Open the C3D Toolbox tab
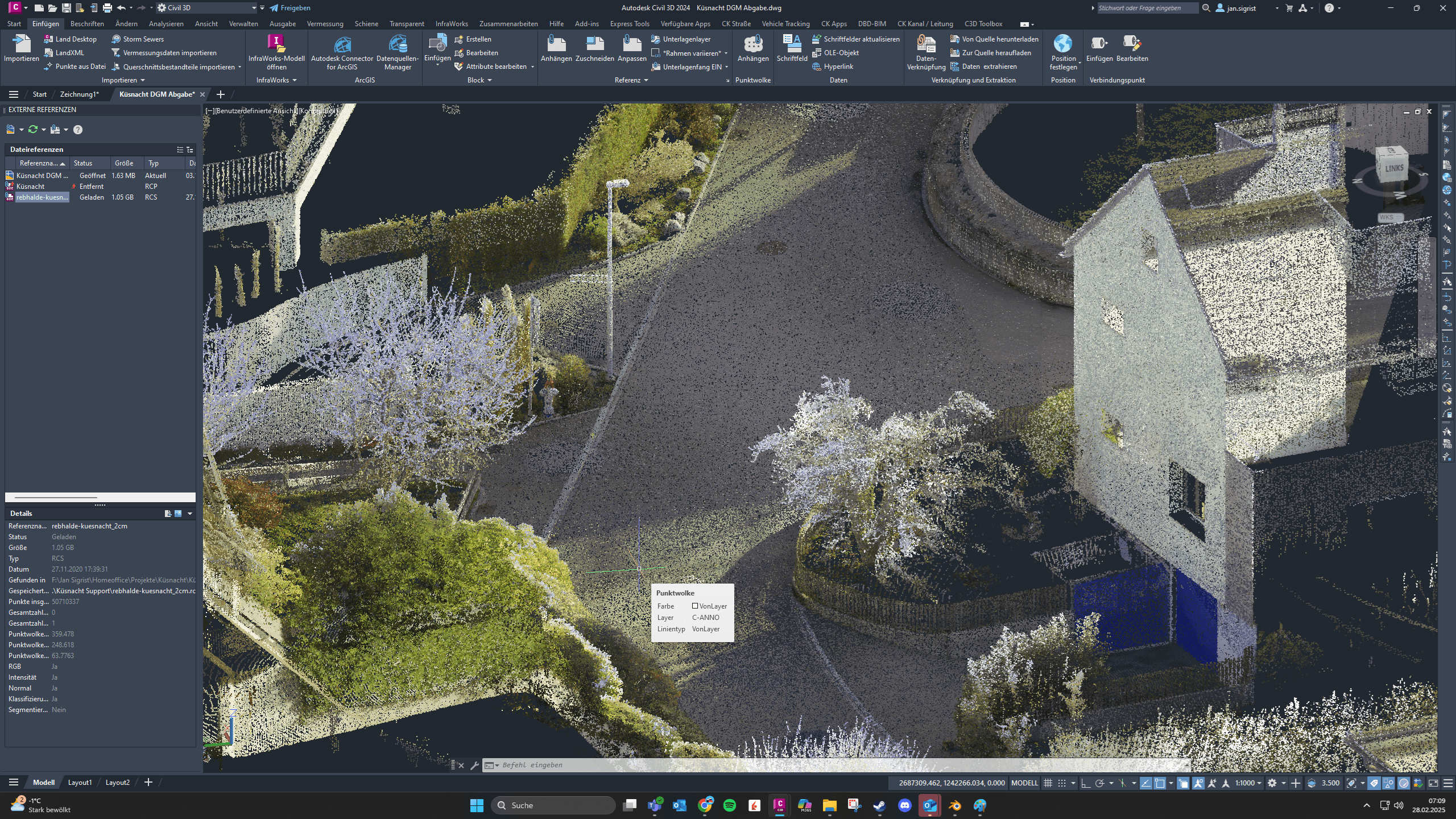 pos(983,24)
